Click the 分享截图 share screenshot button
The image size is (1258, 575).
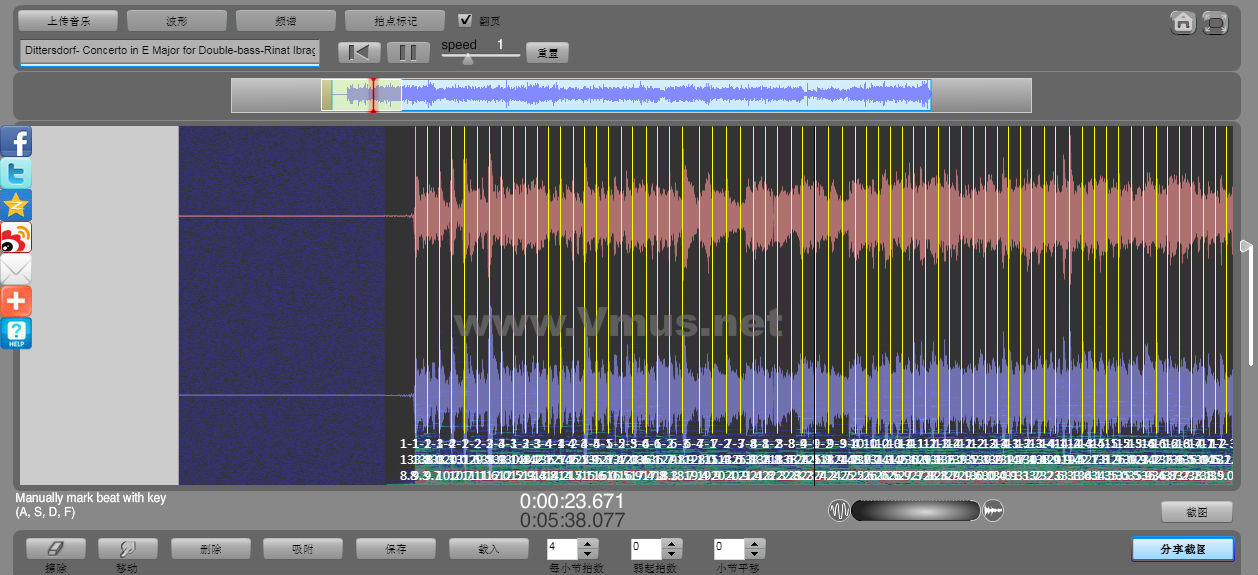(1183, 549)
